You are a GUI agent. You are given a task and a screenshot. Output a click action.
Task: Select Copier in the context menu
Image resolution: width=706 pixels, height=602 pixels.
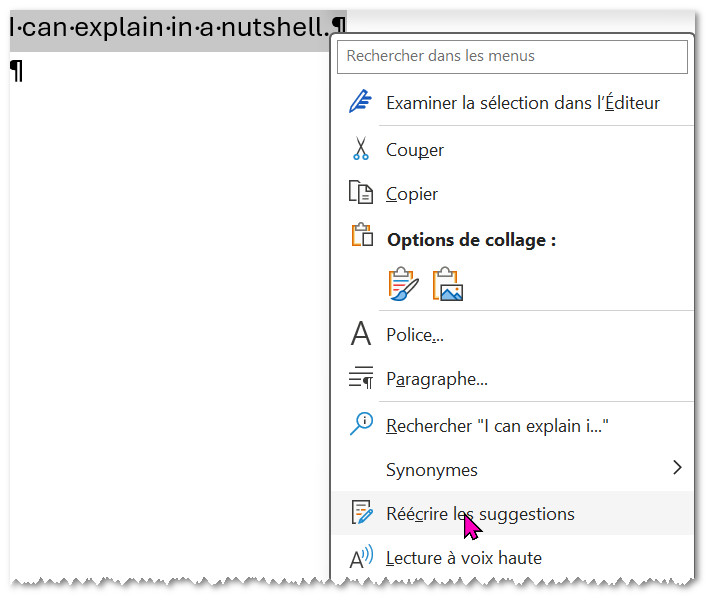[412, 194]
